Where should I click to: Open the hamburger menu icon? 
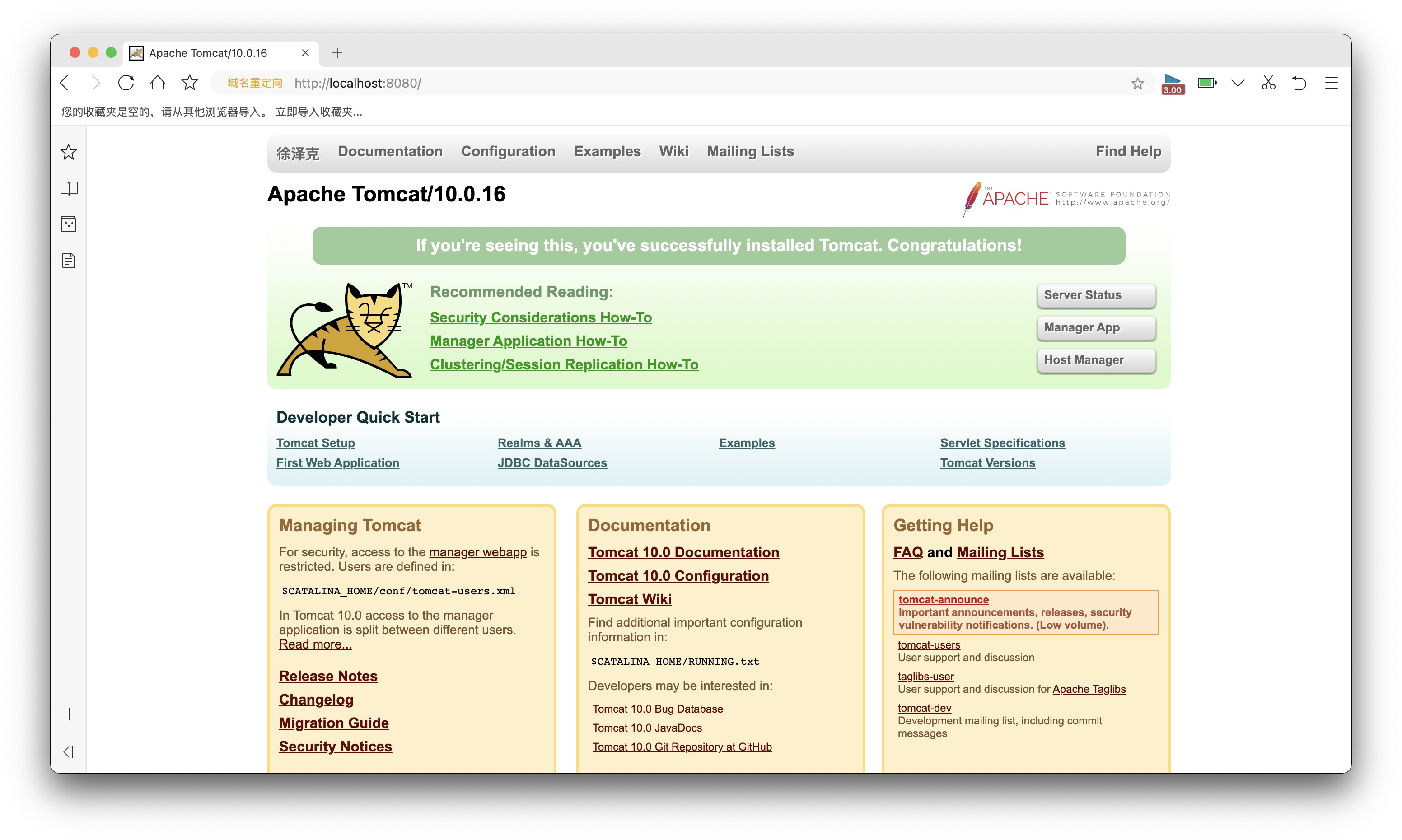[1331, 83]
